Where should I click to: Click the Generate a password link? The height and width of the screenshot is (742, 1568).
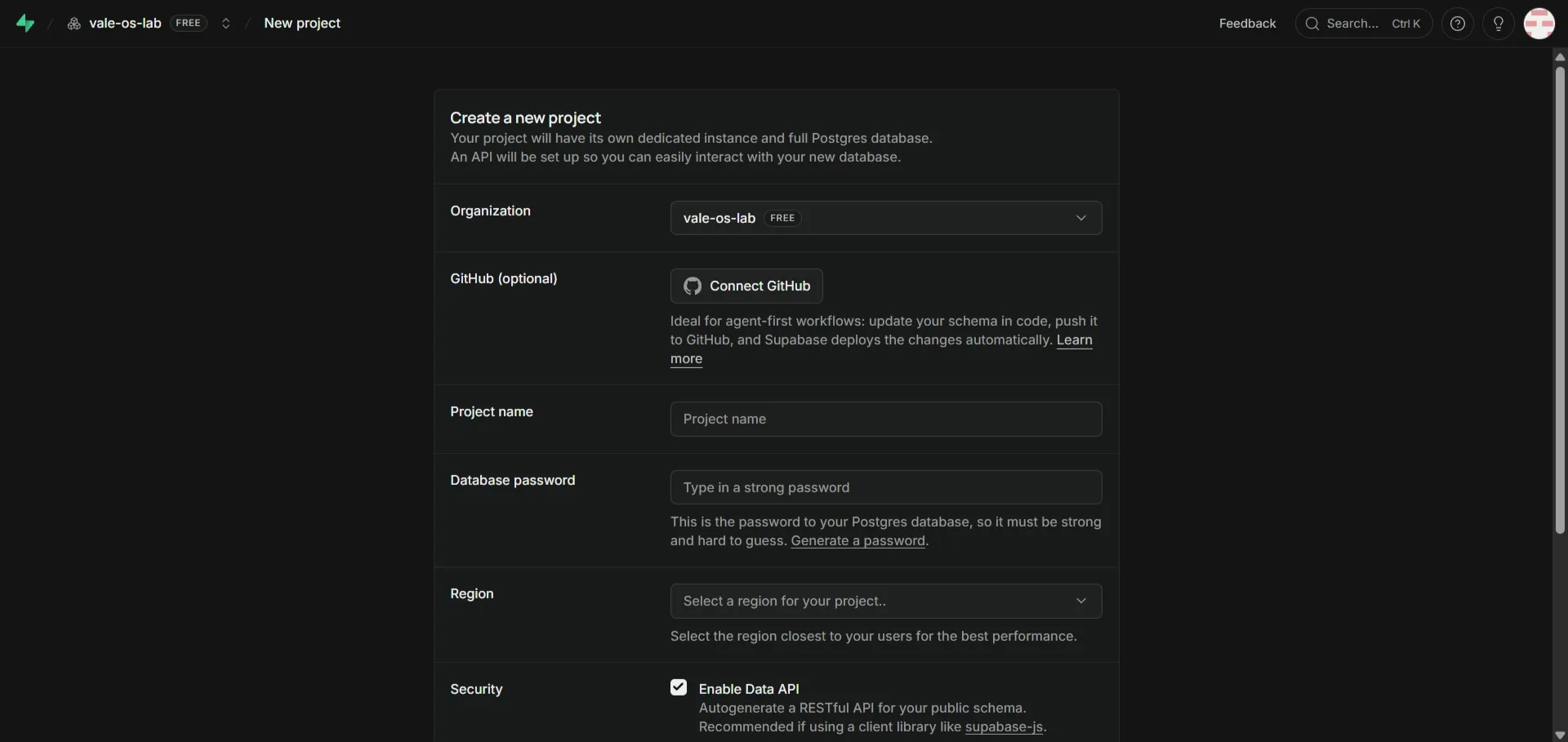pyautogui.click(x=857, y=541)
